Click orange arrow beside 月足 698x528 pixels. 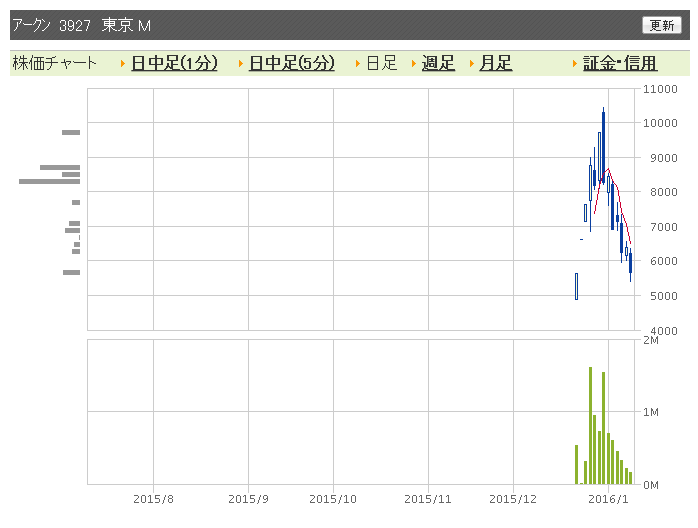[471, 64]
